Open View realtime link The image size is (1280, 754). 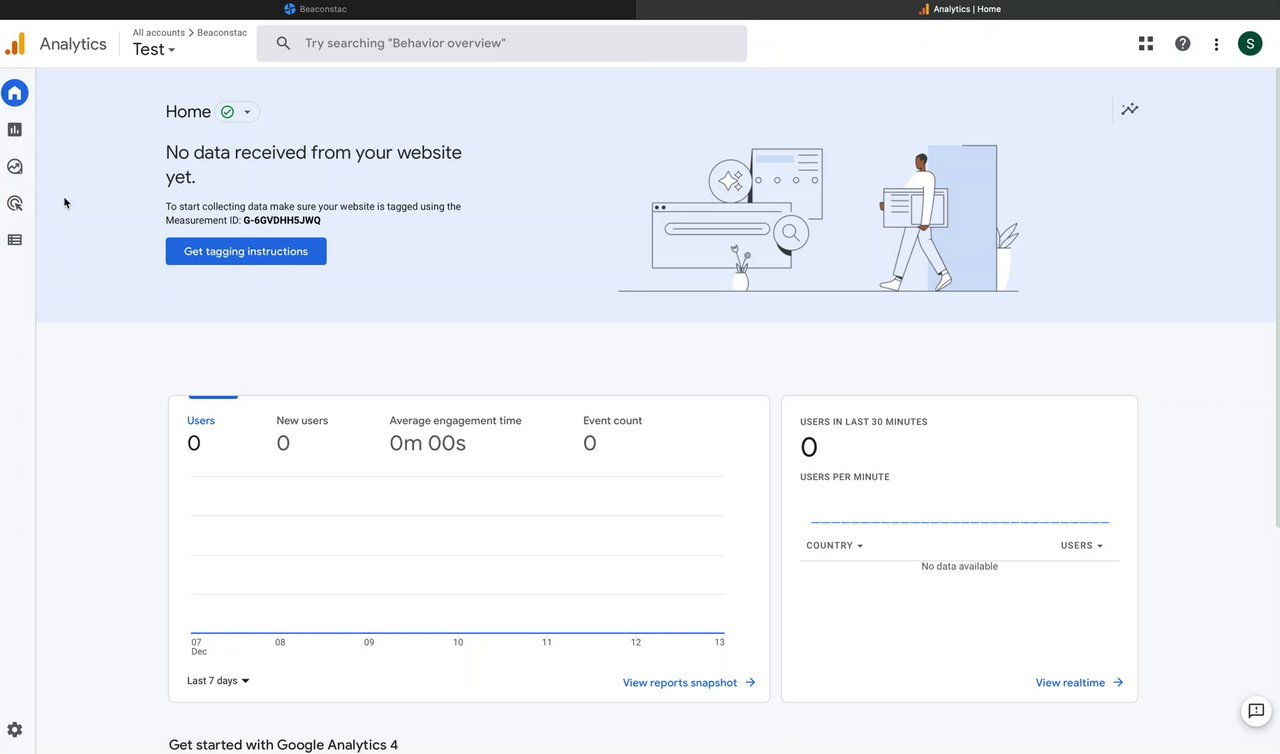coord(1079,683)
